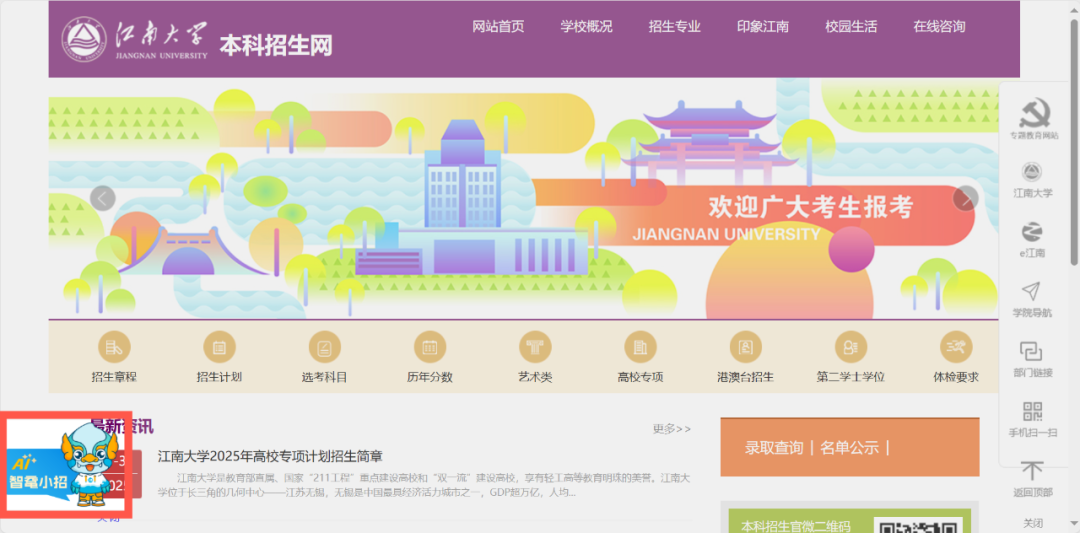This screenshot has height=533, width=1080.
Task: Open the 招生专业 menu
Action: (x=674, y=27)
